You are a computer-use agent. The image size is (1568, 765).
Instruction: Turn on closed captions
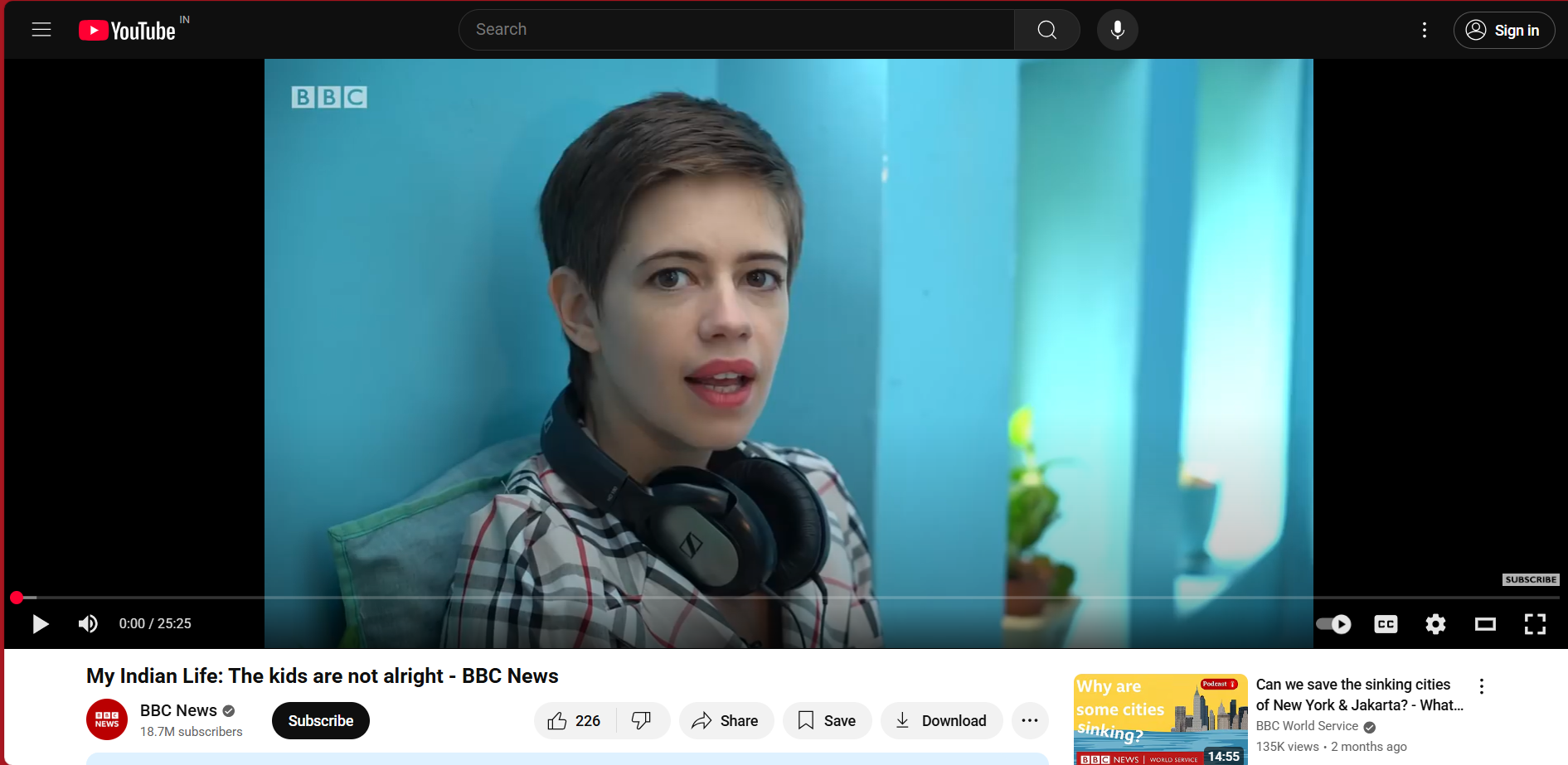(x=1386, y=624)
